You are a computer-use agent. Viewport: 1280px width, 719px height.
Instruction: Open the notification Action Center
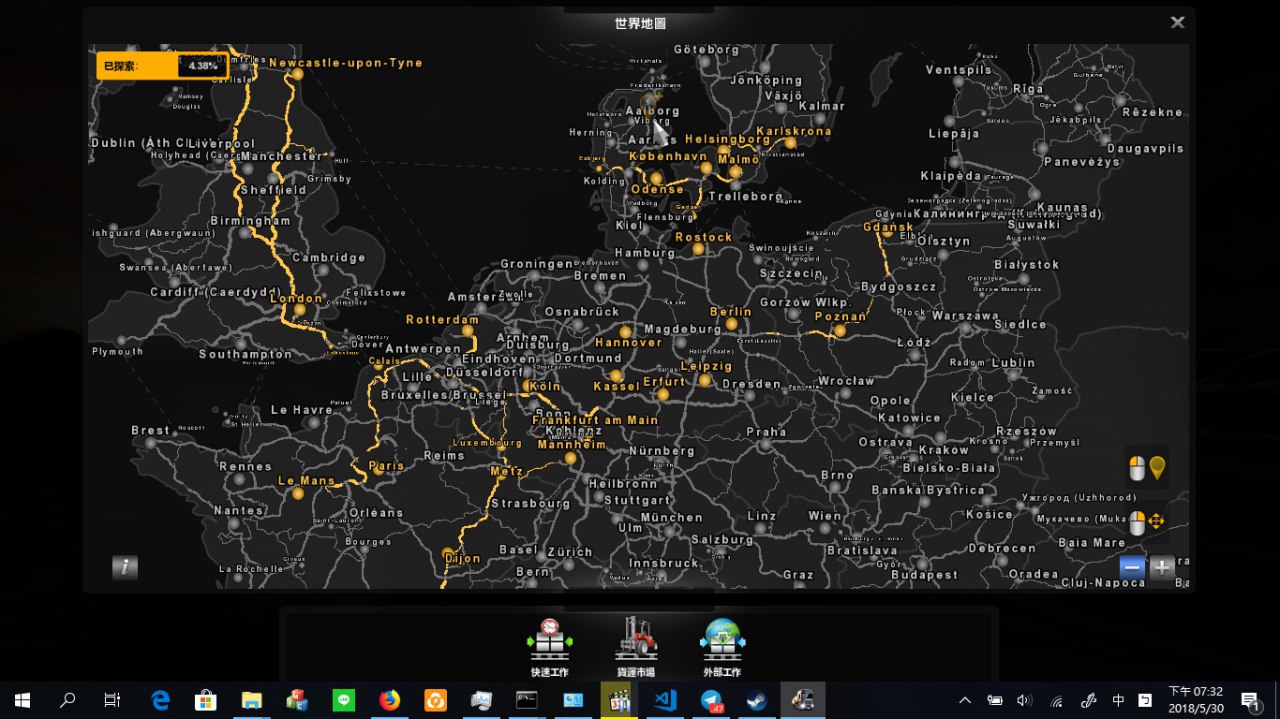(x=1250, y=700)
